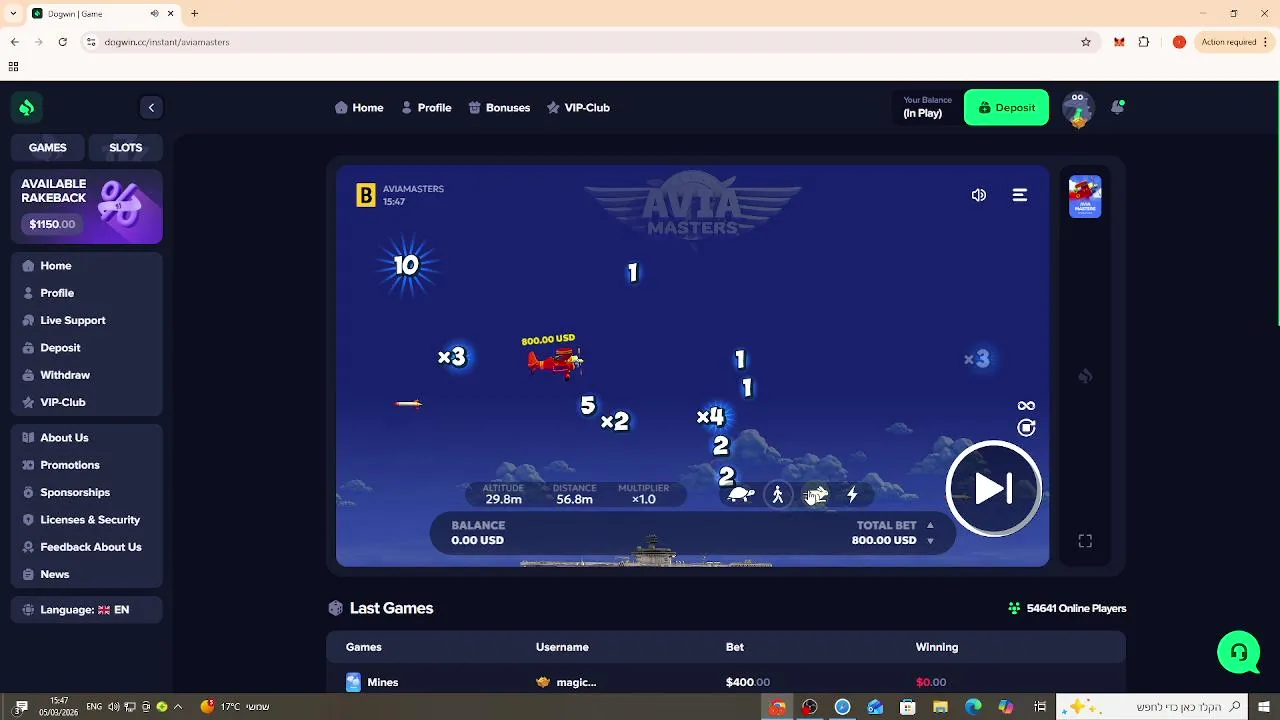Mute the Dogwin tab audio icon
The height and width of the screenshot is (720, 1280).
point(154,13)
